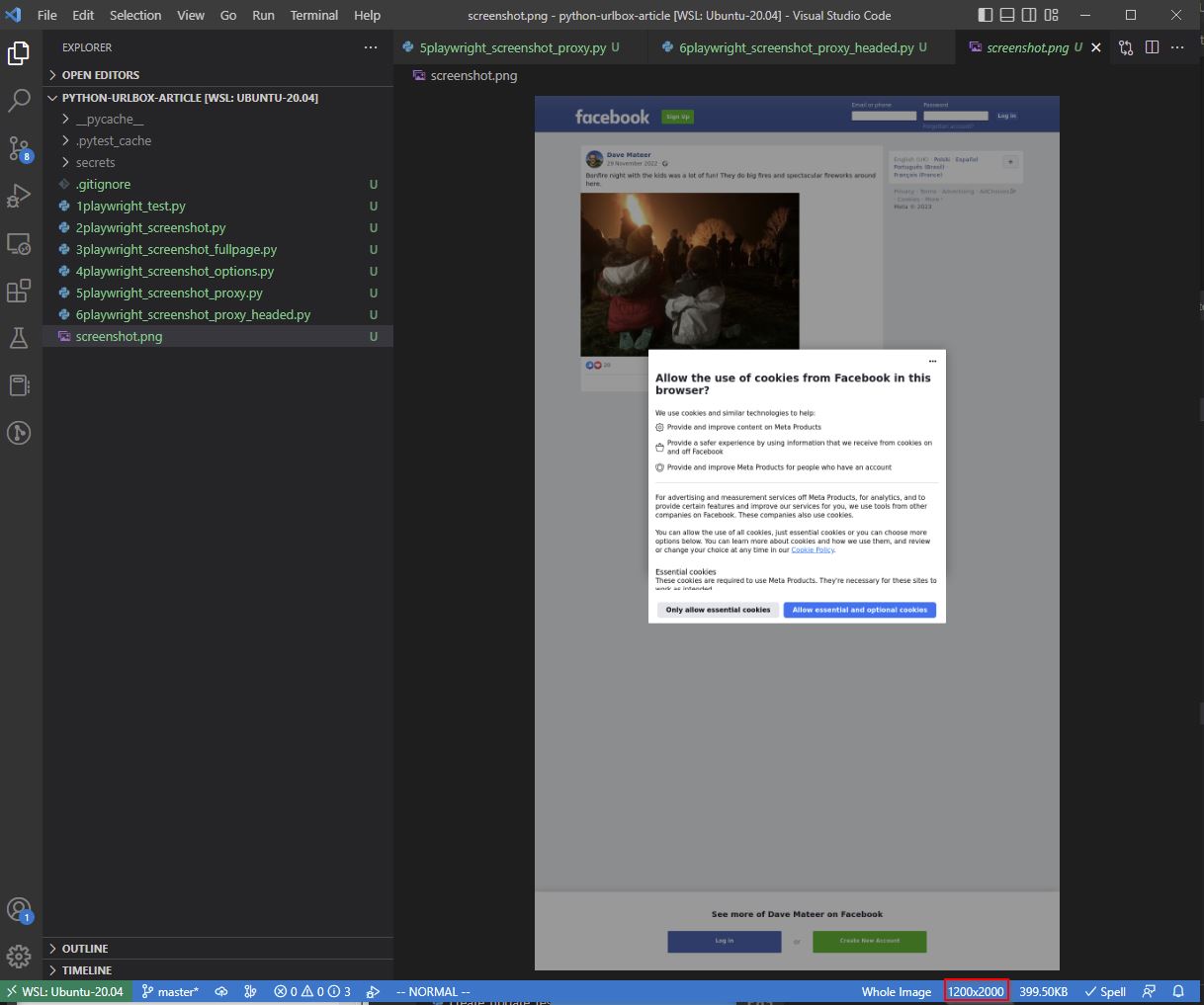Open the Testing flask view
1204x1005 pixels.
pos(19,338)
